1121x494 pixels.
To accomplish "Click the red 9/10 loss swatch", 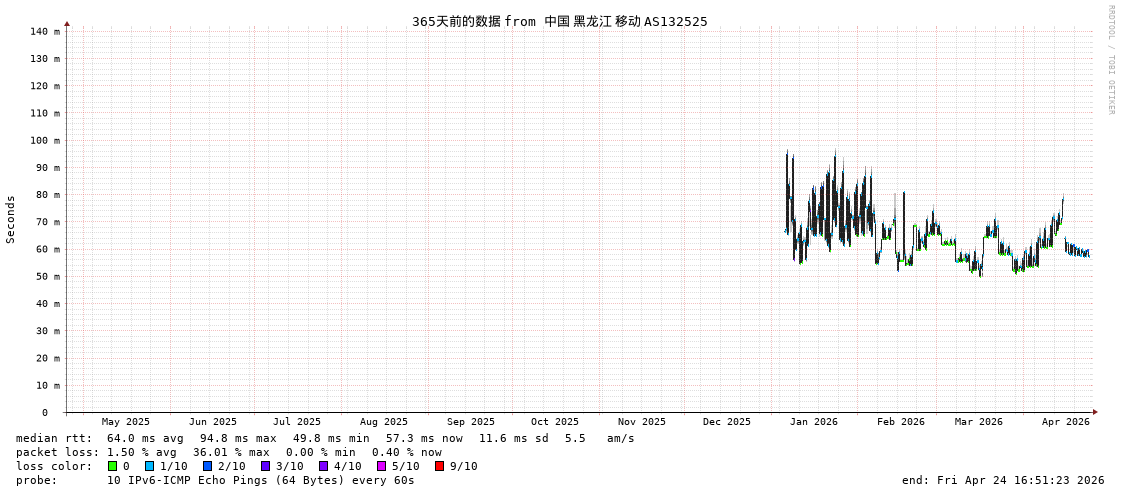I will [439, 466].
